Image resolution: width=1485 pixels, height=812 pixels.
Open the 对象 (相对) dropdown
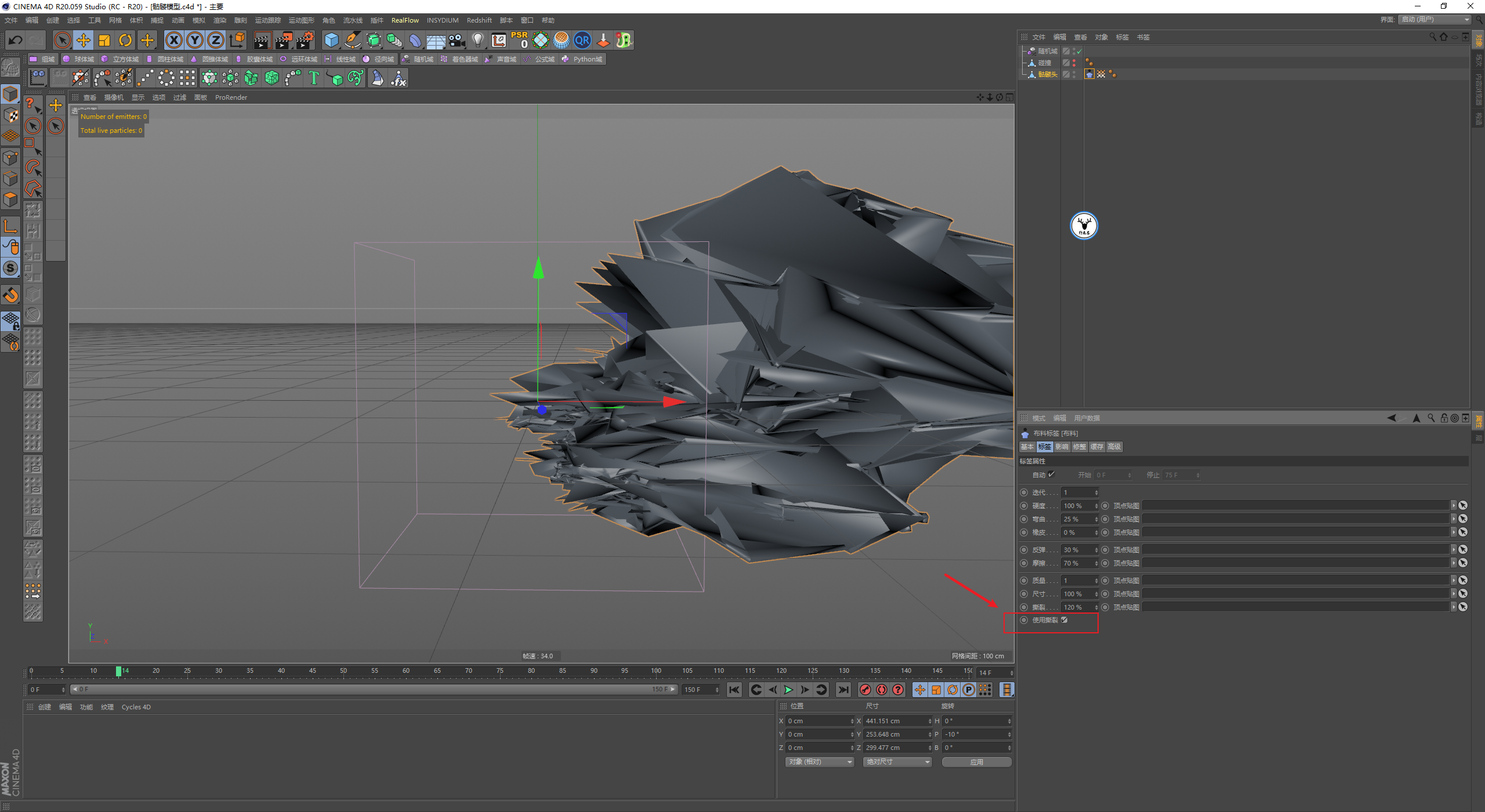[819, 762]
